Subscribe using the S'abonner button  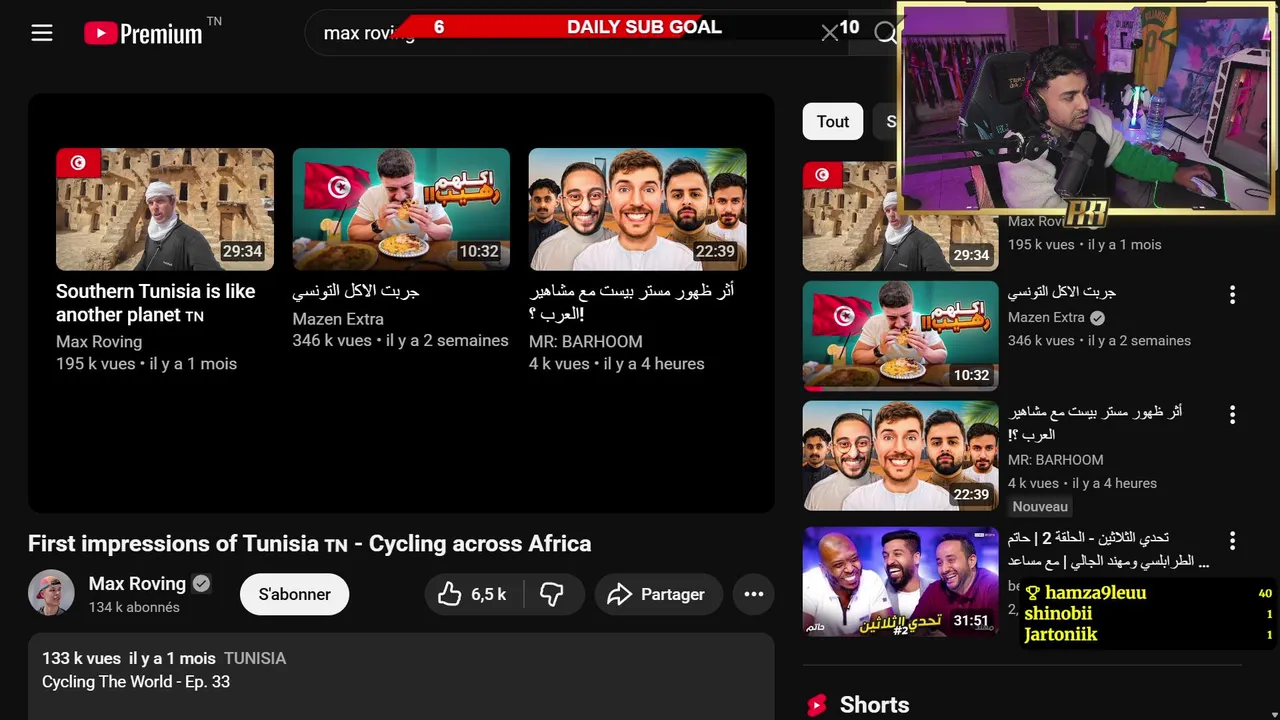point(294,594)
